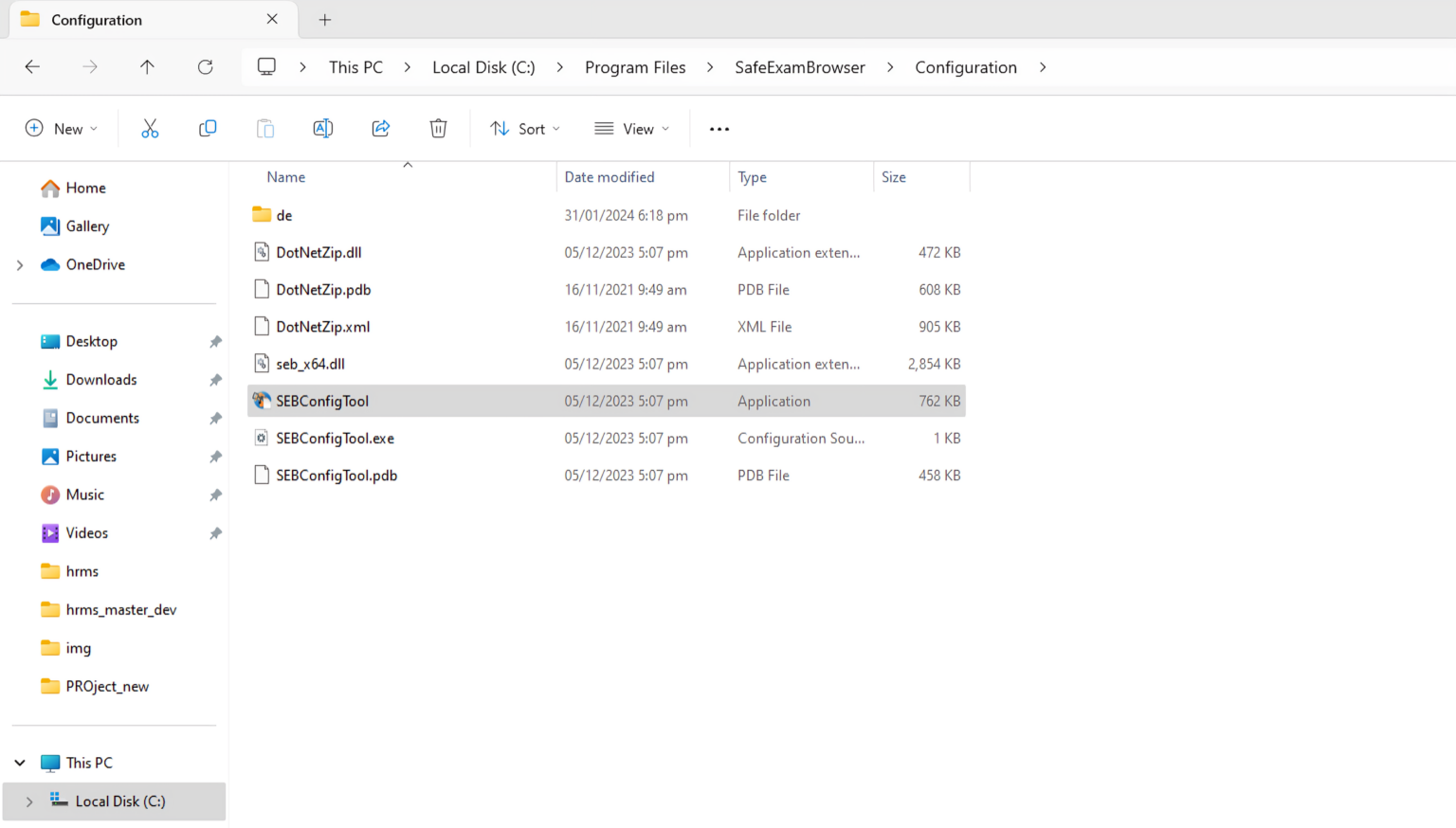Add a new tab with plus button

[325, 19]
